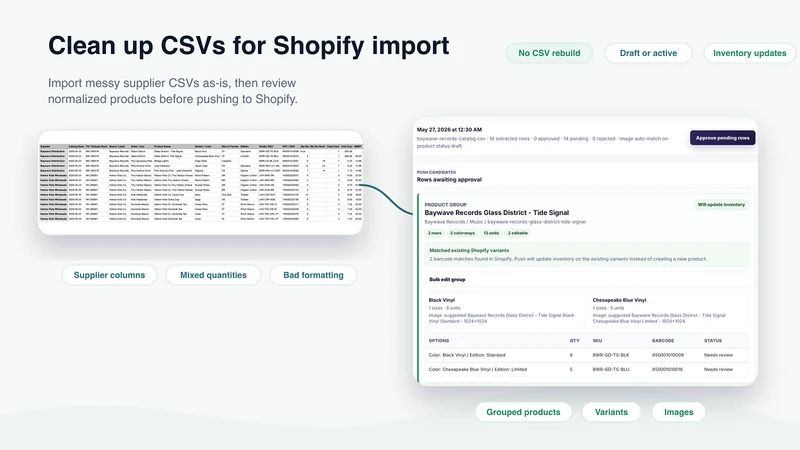Click the Approve pending rows button

[722, 138]
